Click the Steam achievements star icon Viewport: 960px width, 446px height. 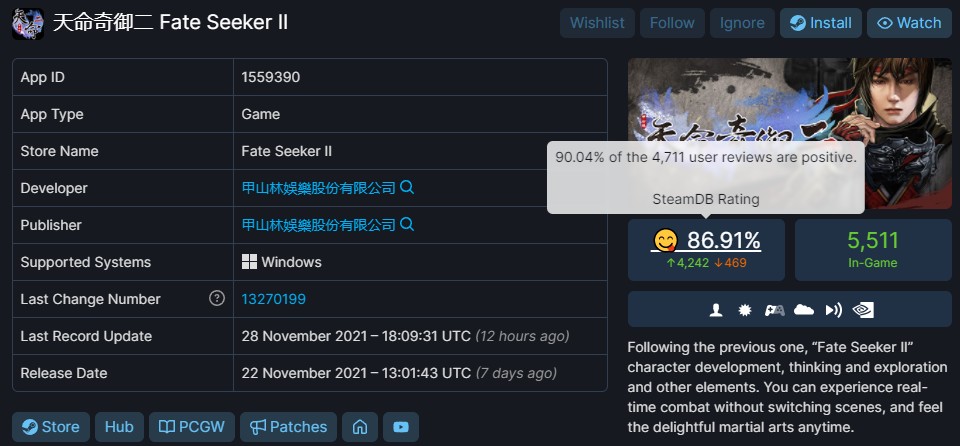click(x=744, y=310)
